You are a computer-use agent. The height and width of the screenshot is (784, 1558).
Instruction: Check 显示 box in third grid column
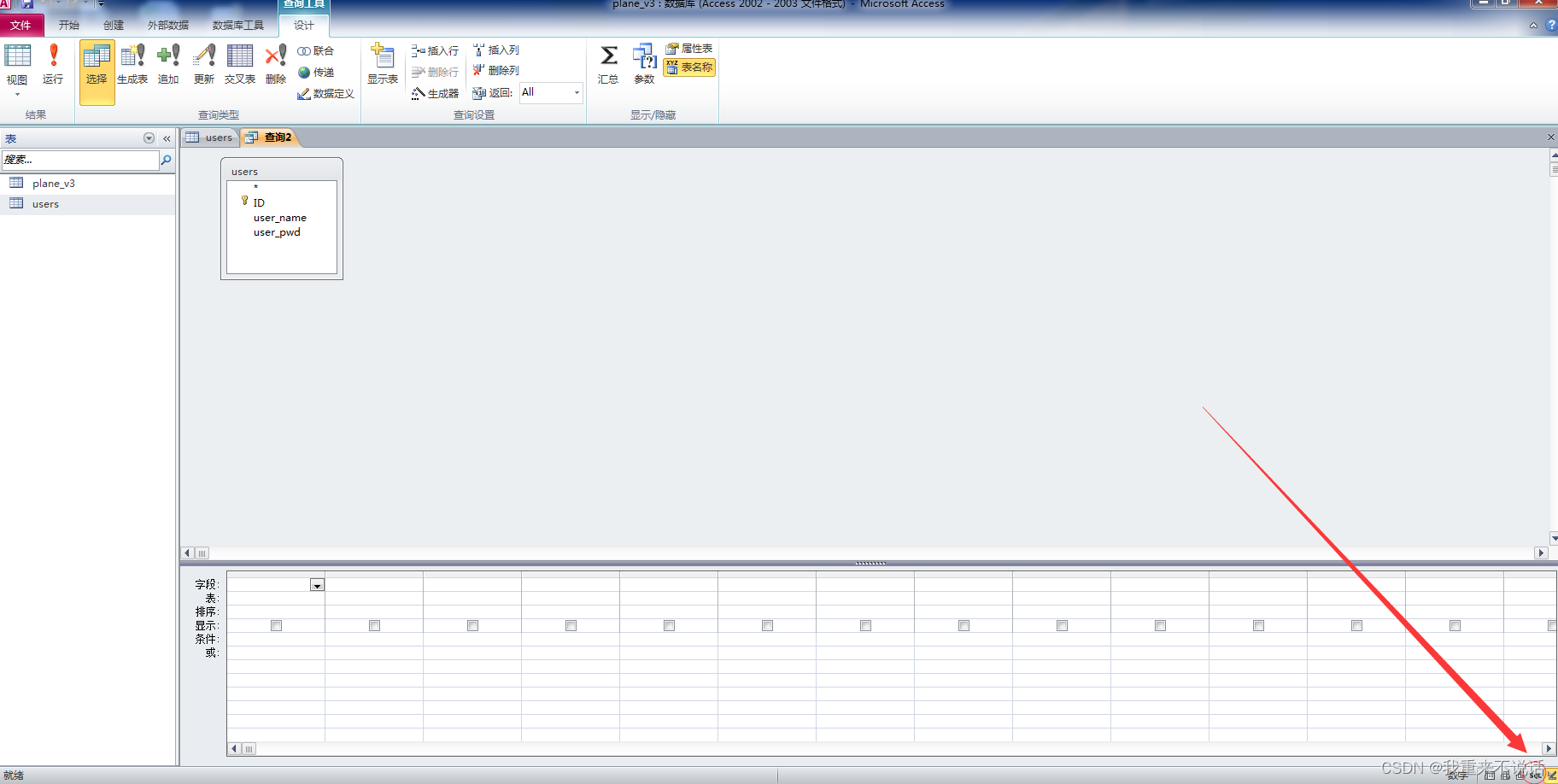pos(472,626)
